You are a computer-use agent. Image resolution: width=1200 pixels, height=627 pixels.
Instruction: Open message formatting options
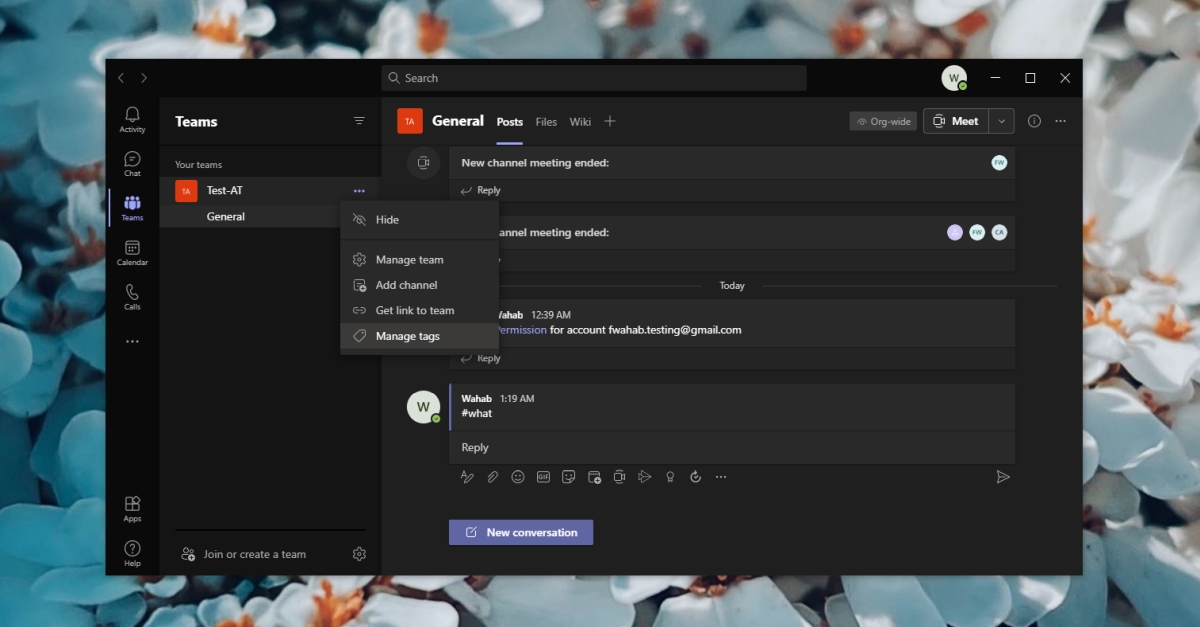coord(467,477)
